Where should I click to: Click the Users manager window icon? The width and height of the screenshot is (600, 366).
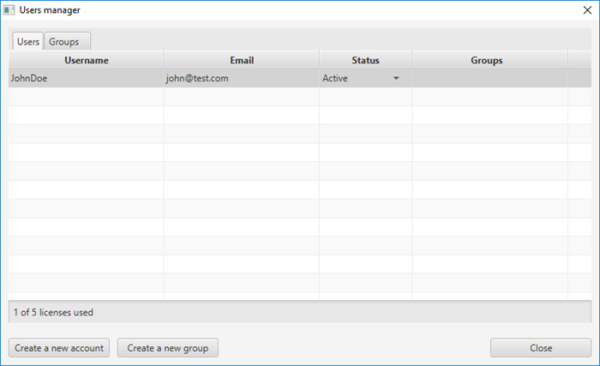click(9, 10)
